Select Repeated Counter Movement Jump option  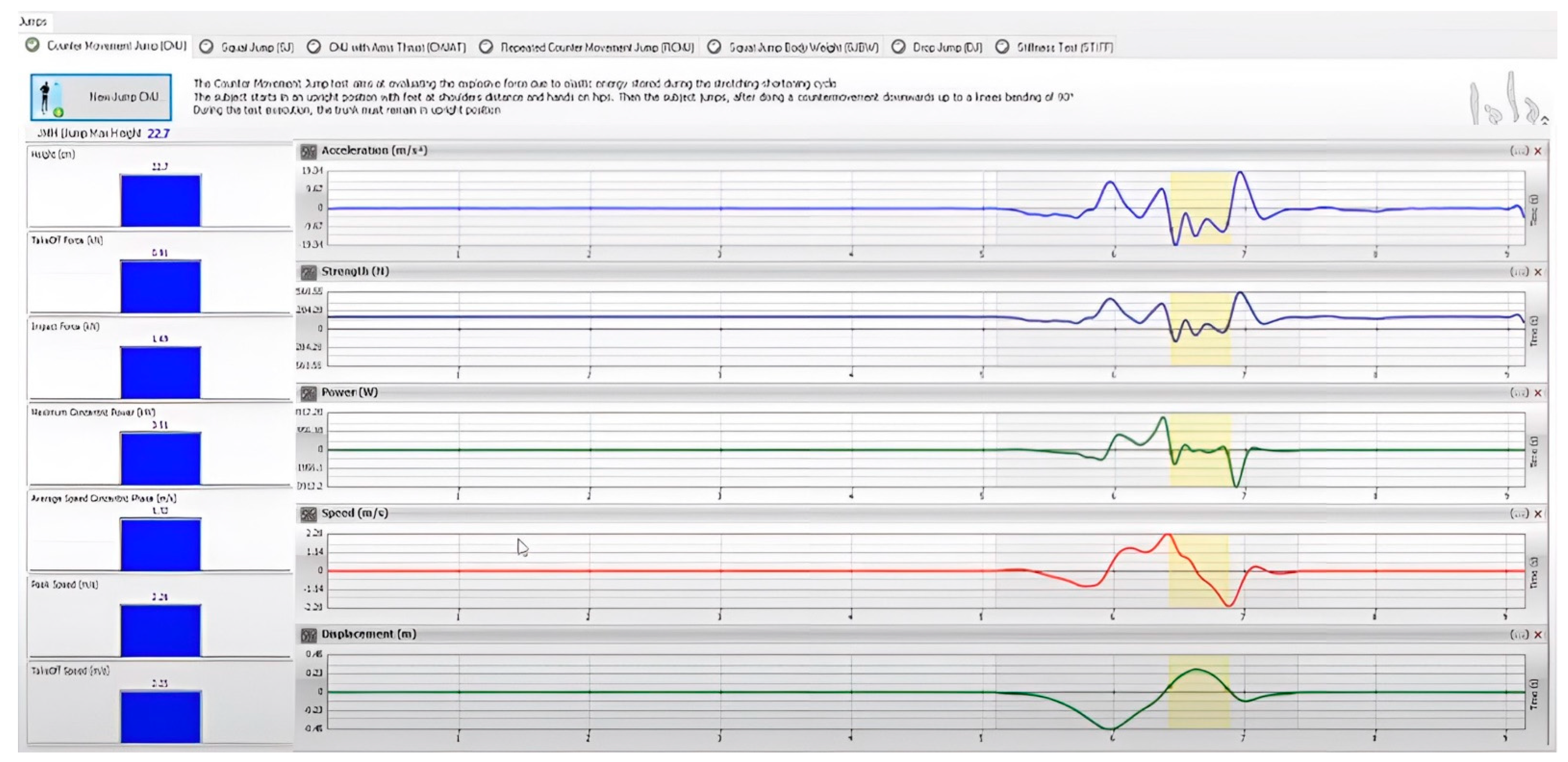pyautogui.click(x=486, y=47)
